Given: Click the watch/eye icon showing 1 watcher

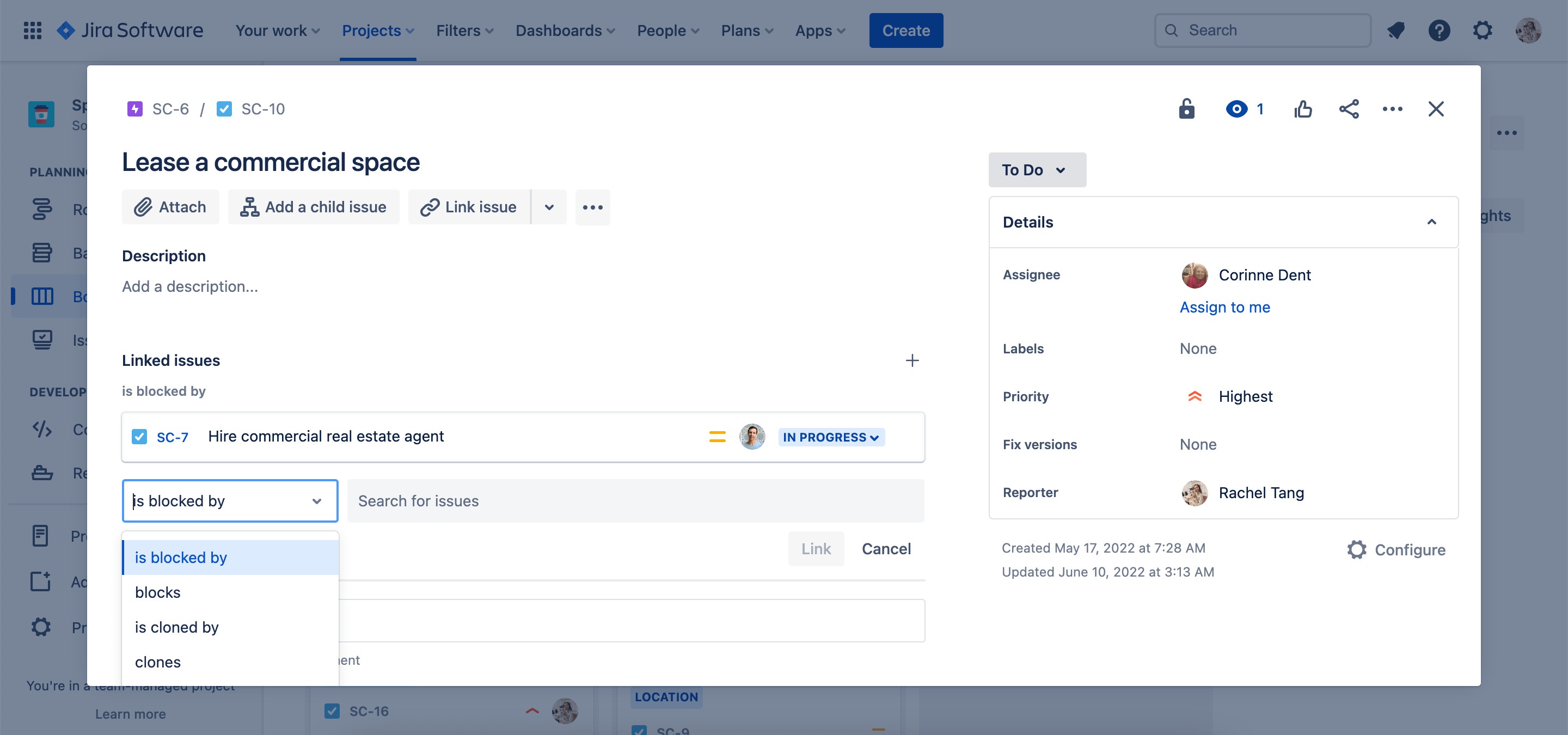Looking at the screenshot, I should [x=1244, y=108].
